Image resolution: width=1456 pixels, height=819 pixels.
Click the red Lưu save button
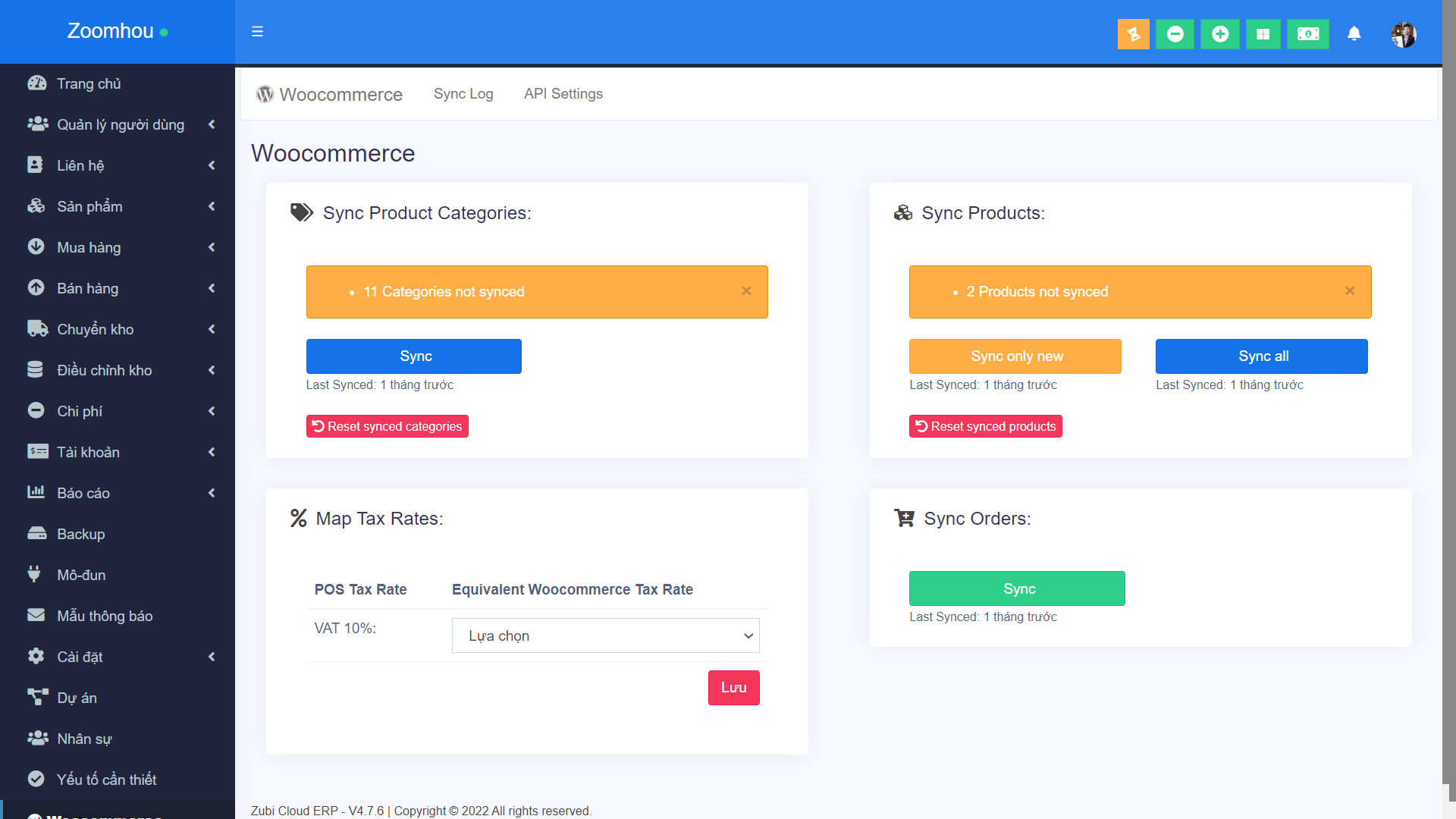tap(734, 688)
